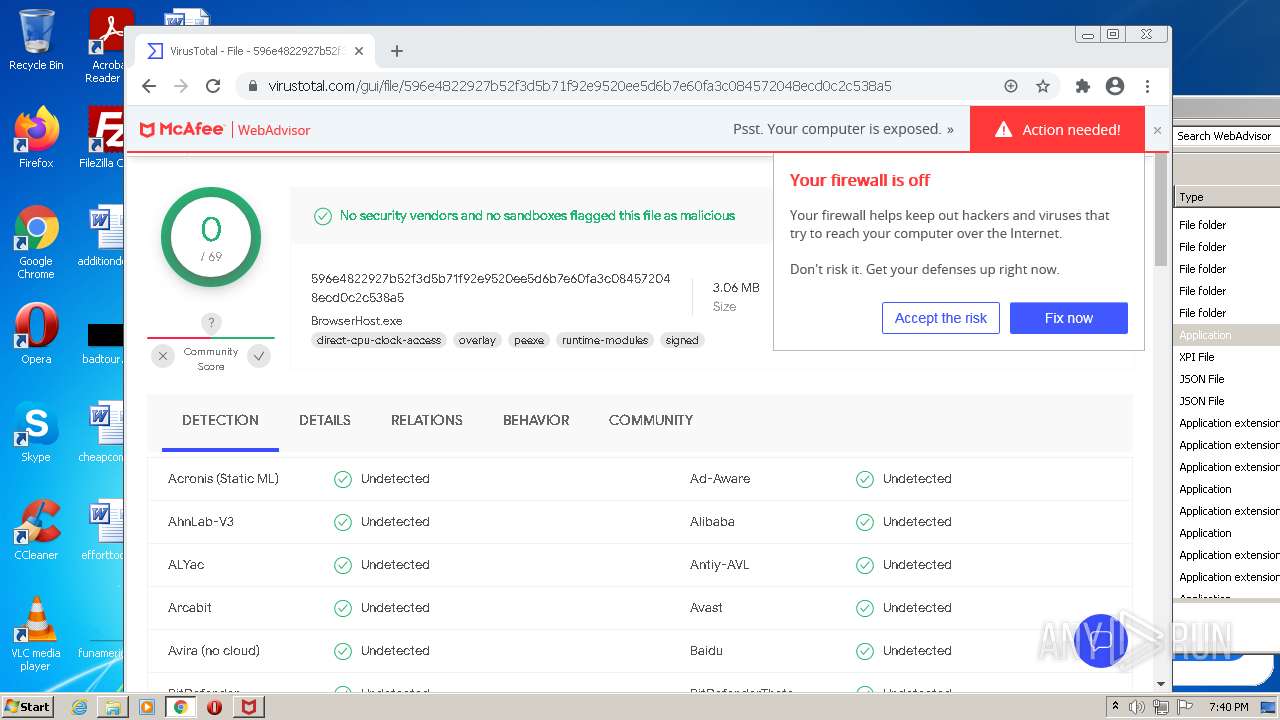Open the COMMUNITY tab
1280x720 pixels.
(651, 421)
